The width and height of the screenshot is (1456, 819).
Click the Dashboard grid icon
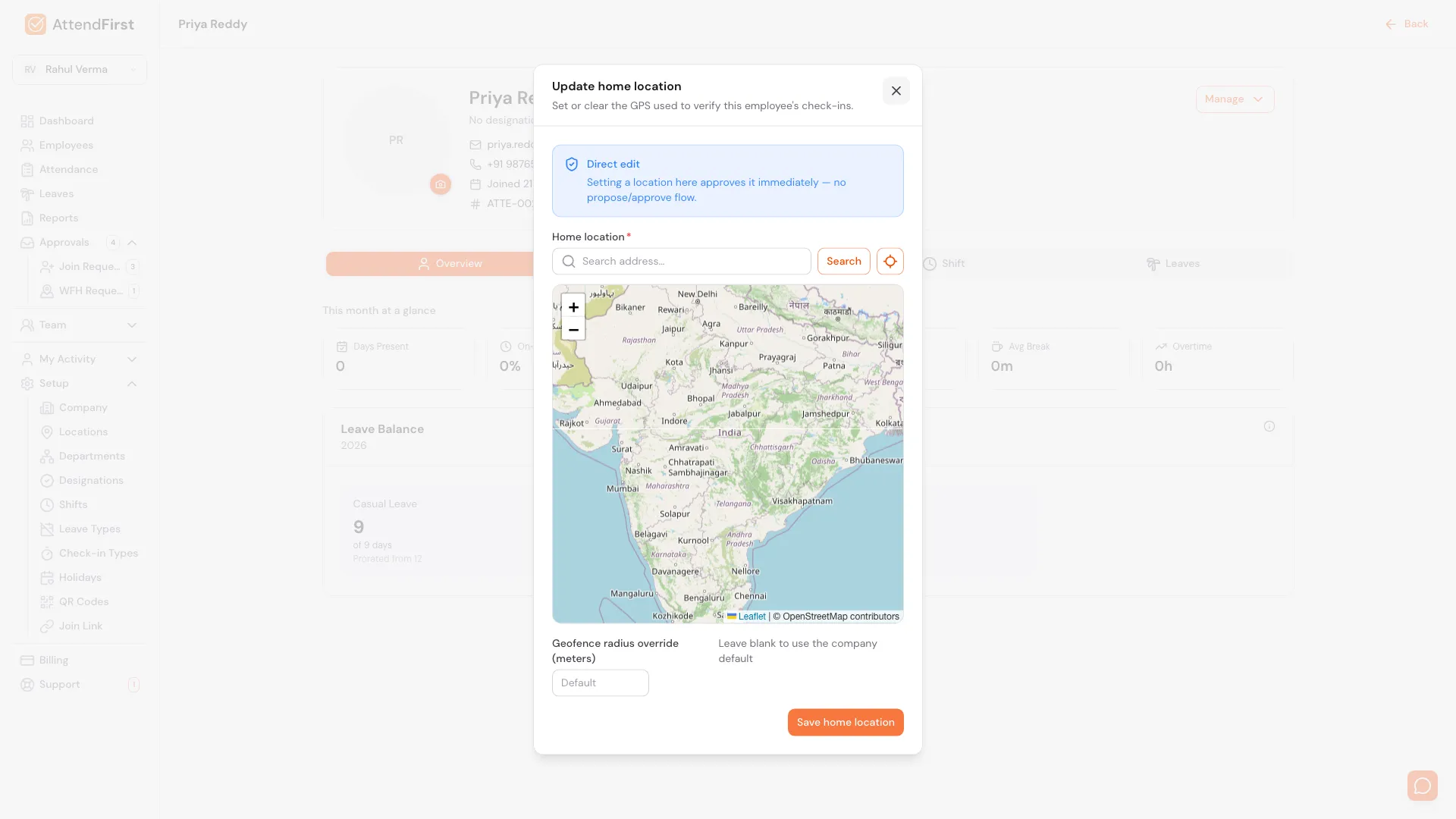point(27,121)
